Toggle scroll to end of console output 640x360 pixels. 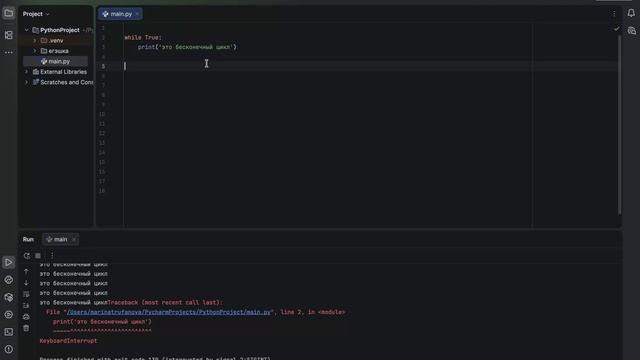coord(26,305)
